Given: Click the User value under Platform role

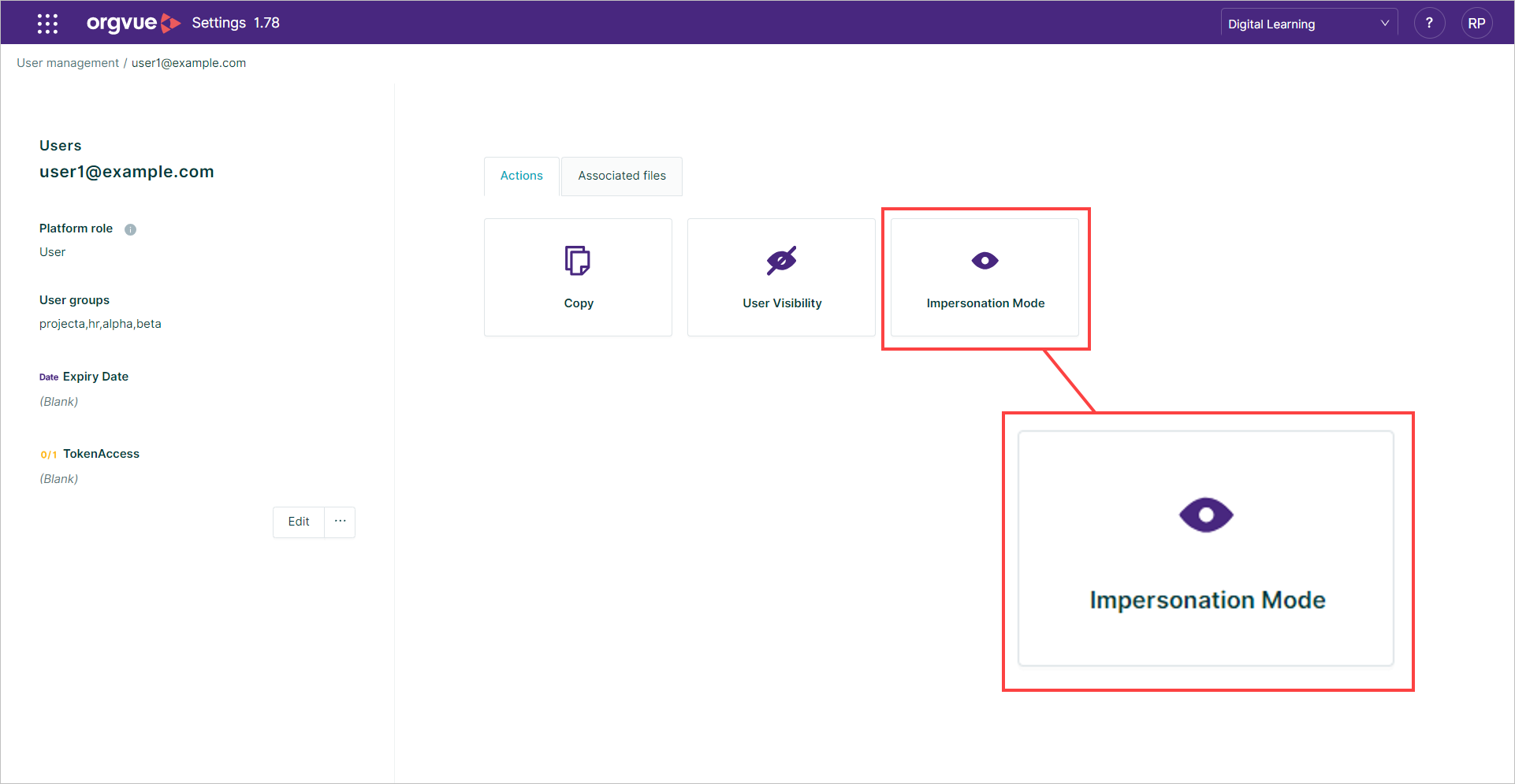Looking at the screenshot, I should 52,252.
